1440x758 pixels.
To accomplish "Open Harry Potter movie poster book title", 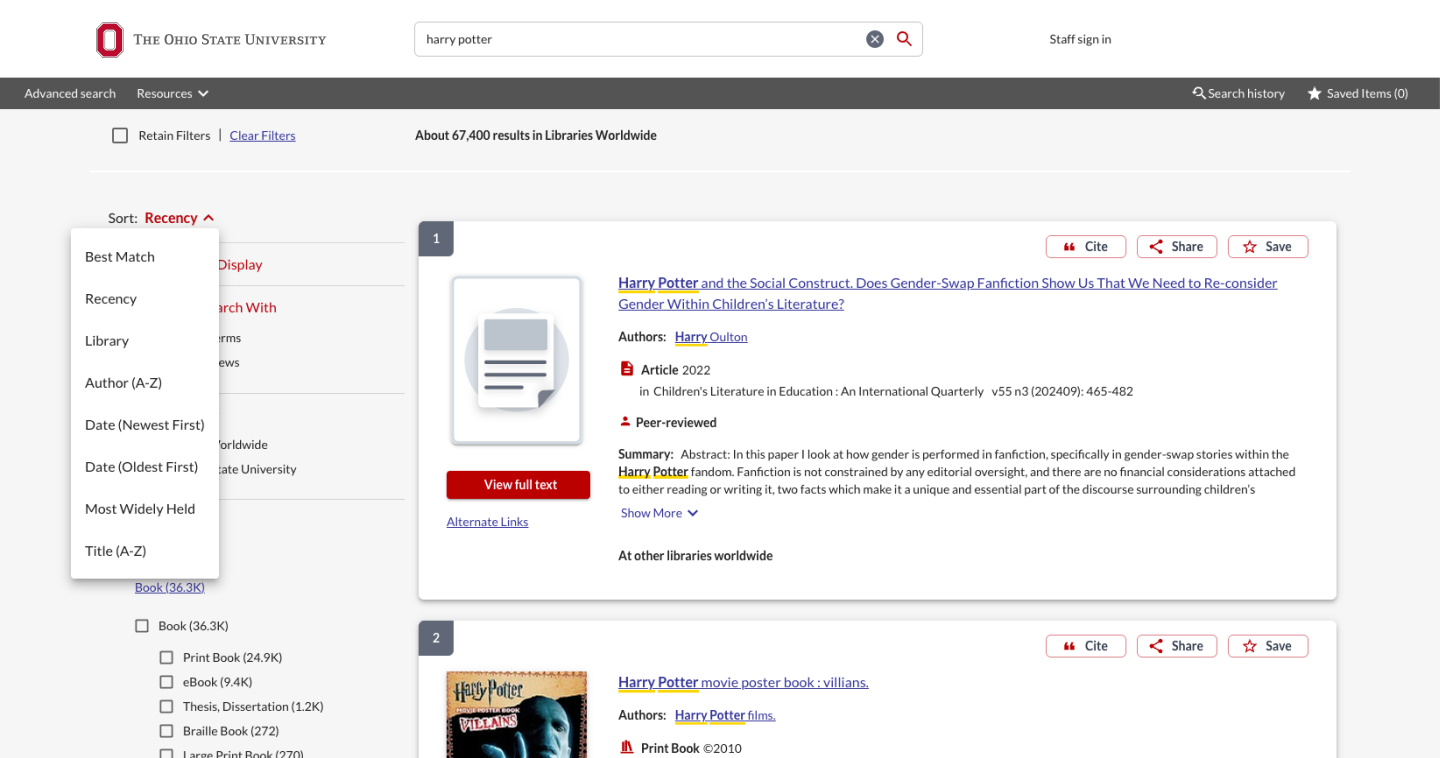I will coord(743,682).
